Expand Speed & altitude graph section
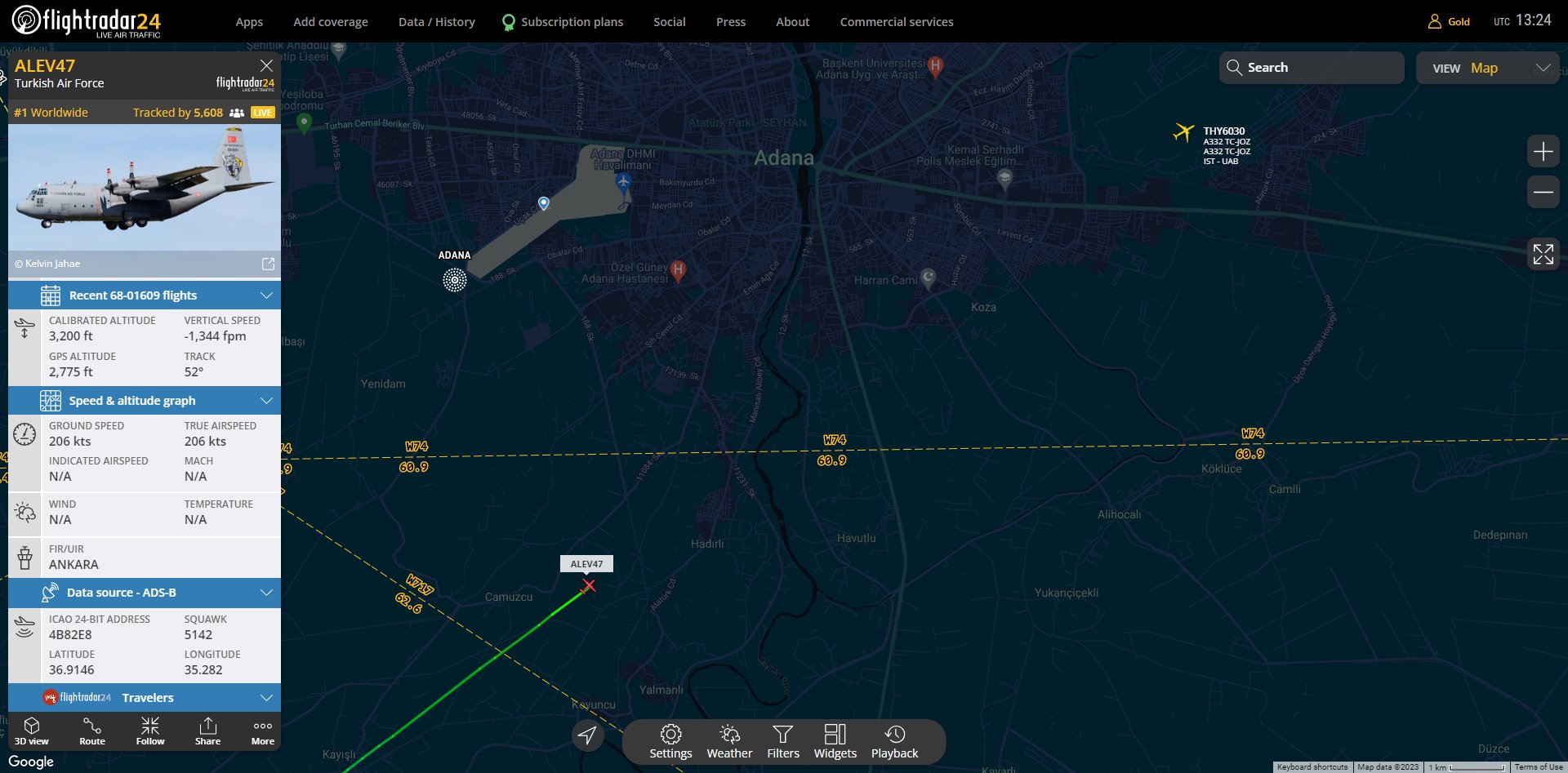Viewport: 1568px width, 773px height. 145,400
